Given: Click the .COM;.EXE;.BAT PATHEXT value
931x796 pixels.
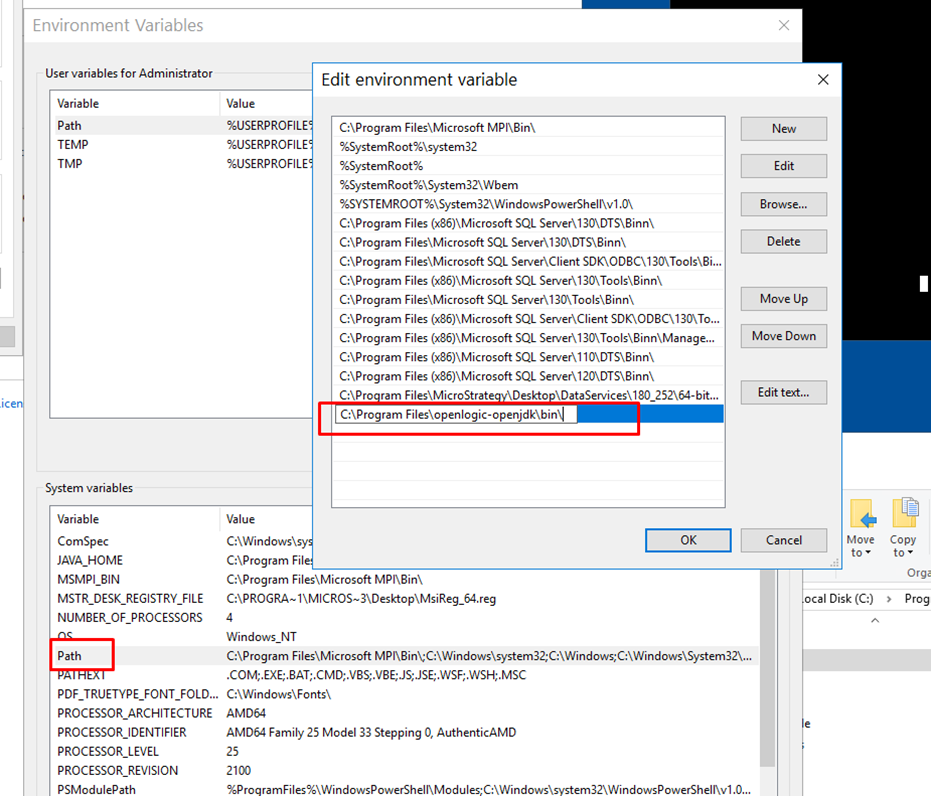Looking at the screenshot, I should pyautogui.click(x=376, y=675).
